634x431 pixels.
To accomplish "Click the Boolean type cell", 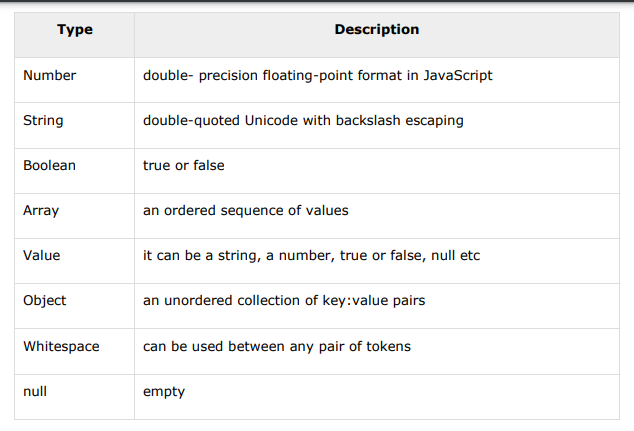I will click(x=50, y=165).
